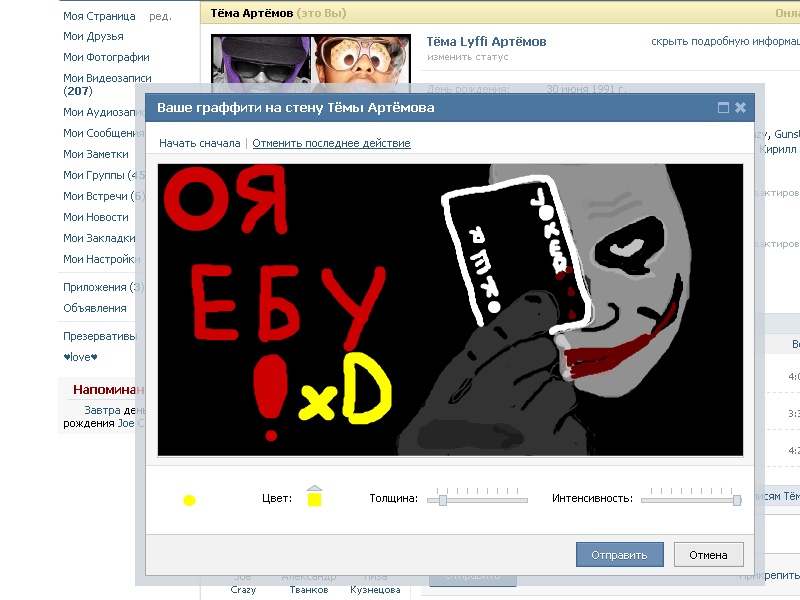Send graffiti with Отправить button
This screenshot has width=800, height=600.
tap(619, 555)
